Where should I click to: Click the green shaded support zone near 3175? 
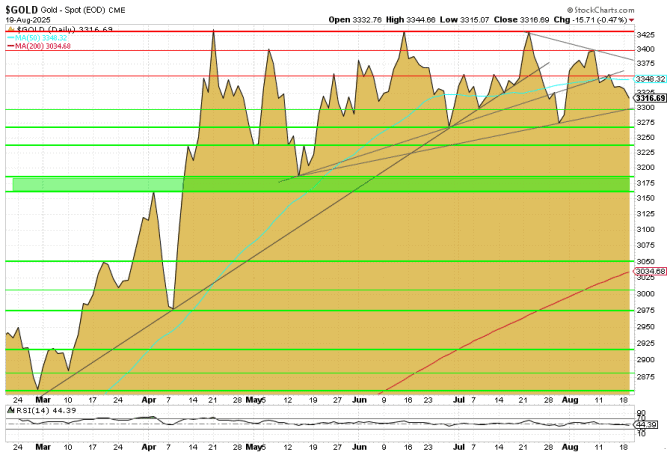click(x=321, y=184)
